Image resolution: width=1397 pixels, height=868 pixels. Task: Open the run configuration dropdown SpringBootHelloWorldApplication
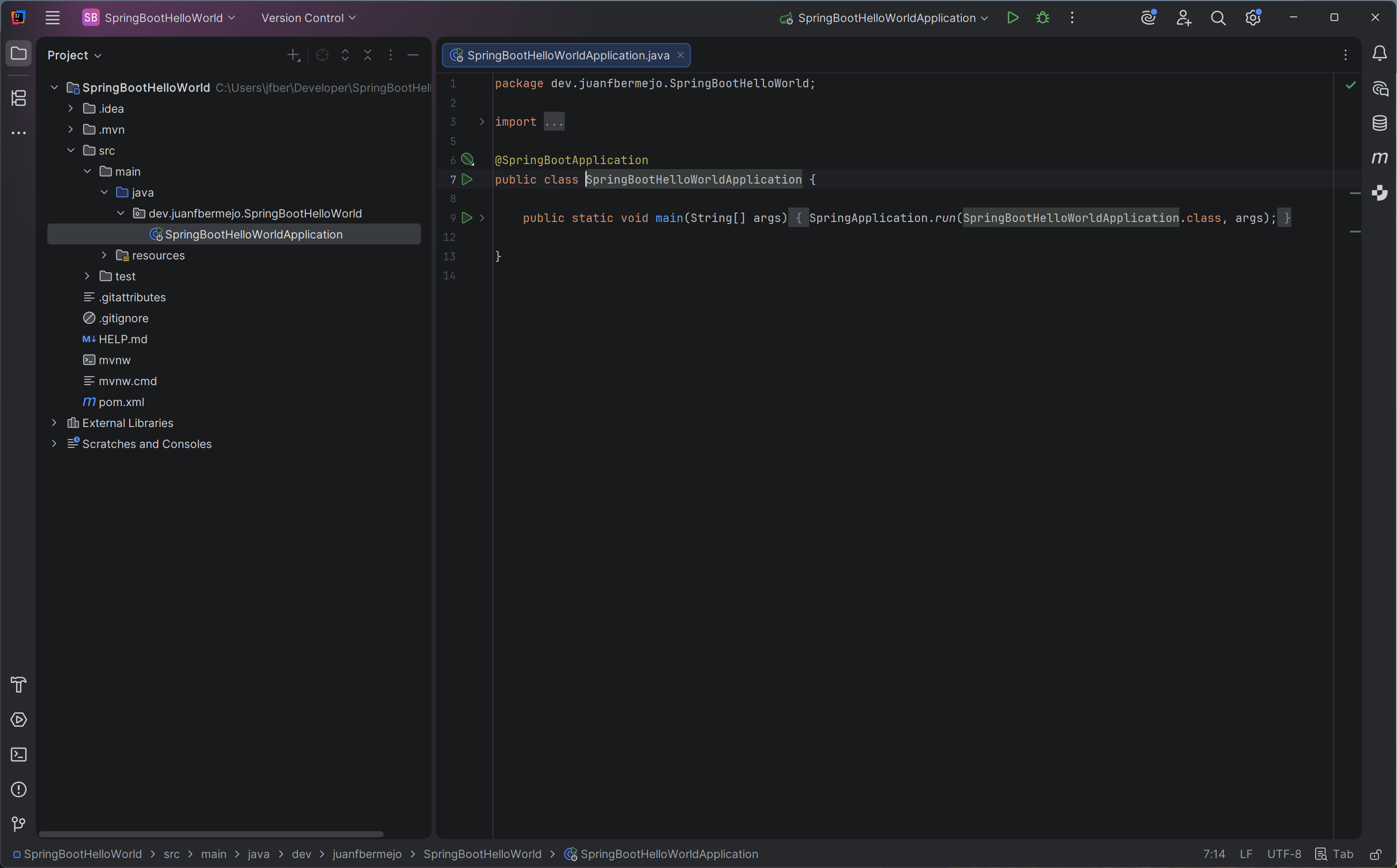(884, 17)
